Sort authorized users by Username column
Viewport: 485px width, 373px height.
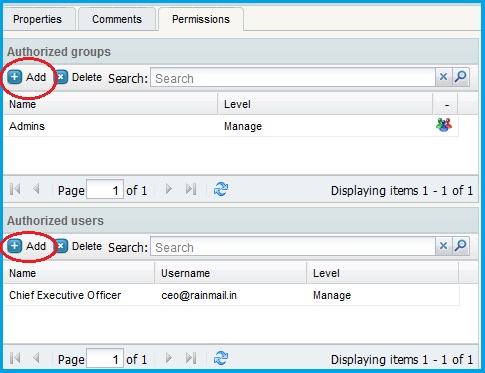click(231, 273)
